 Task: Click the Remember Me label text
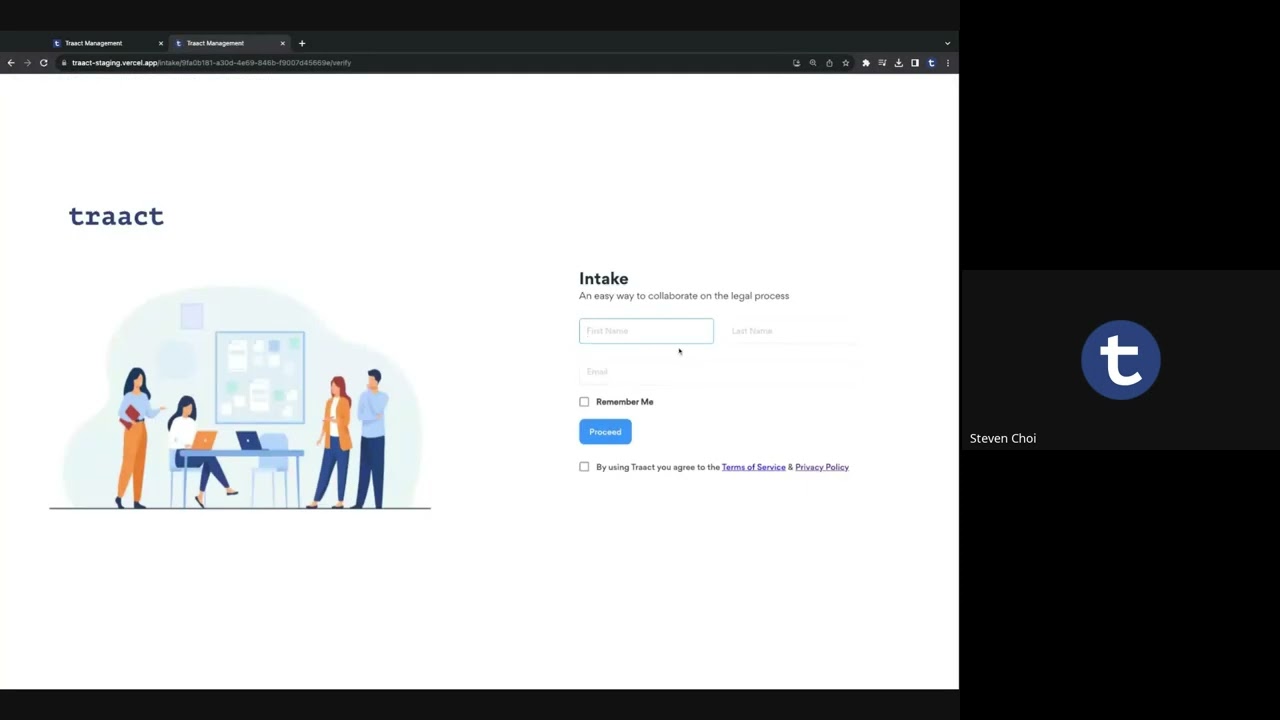click(x=625, y=402)
